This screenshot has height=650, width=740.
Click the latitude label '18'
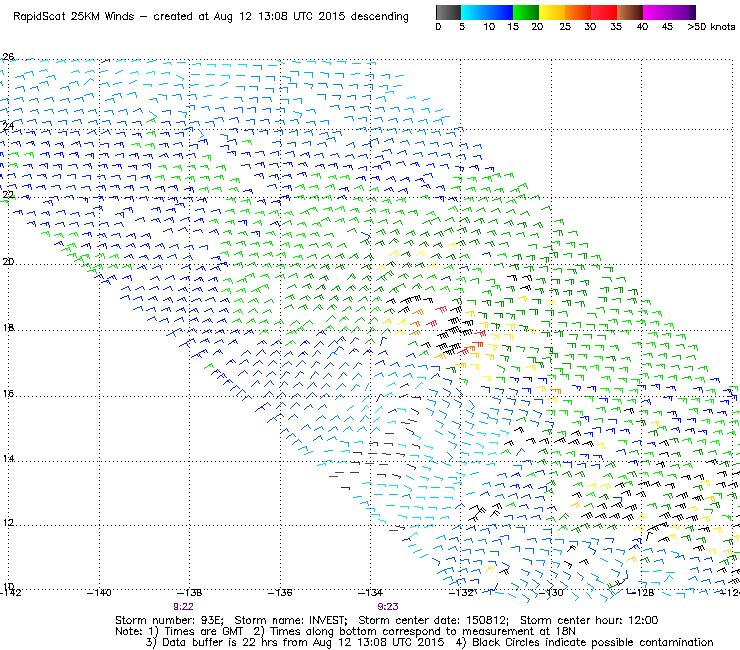click(x=8, y=327)
